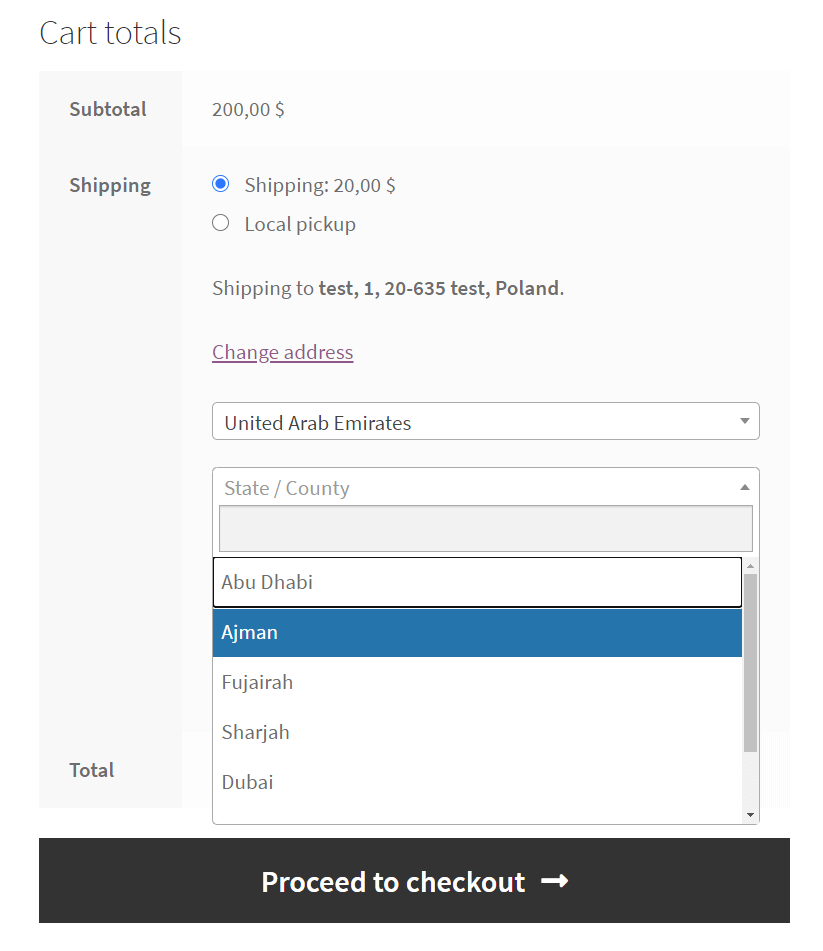The width and height of the screenshot is (823, 951).
Task: Choose Fujairah in the state list
Action: coord(477,682)
